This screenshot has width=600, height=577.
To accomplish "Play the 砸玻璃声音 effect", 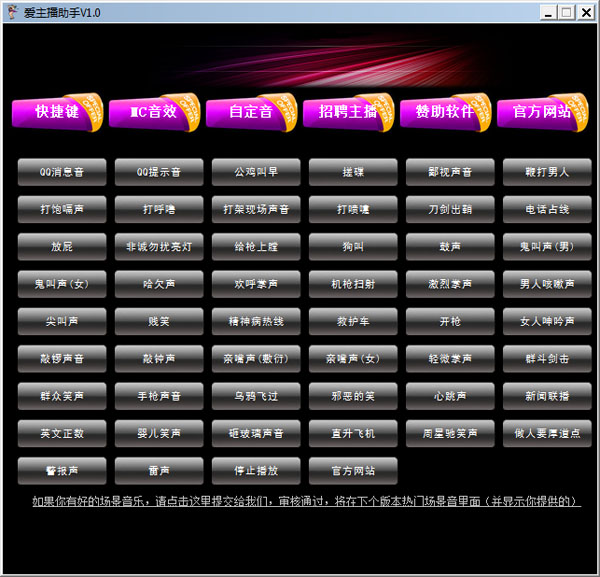I will pyautogui.click(x=256, y=433).
